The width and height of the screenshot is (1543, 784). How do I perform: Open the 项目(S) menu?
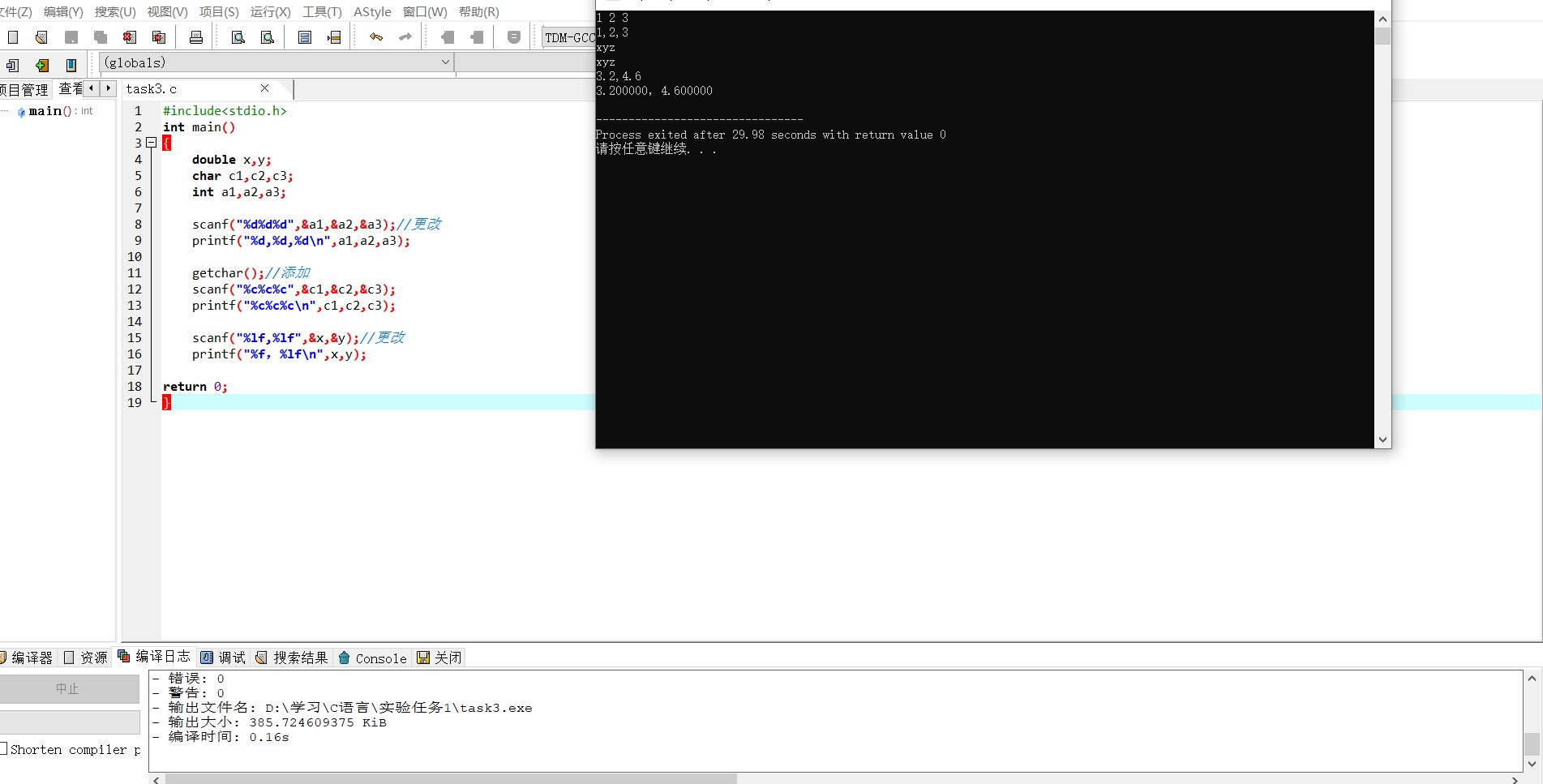pos(219,11)
